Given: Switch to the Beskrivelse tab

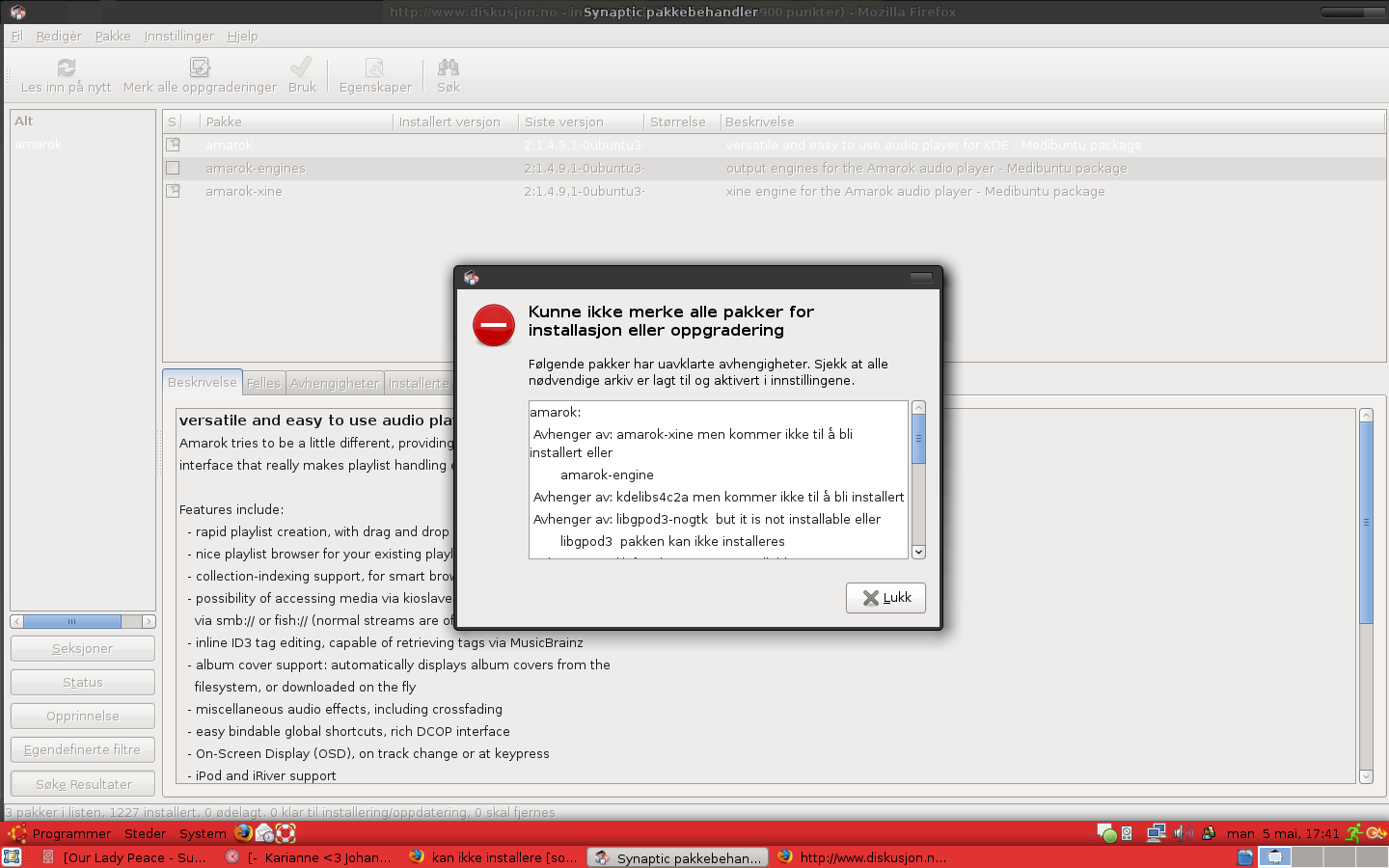Looking at the screenshot, I should pos(203,383).
